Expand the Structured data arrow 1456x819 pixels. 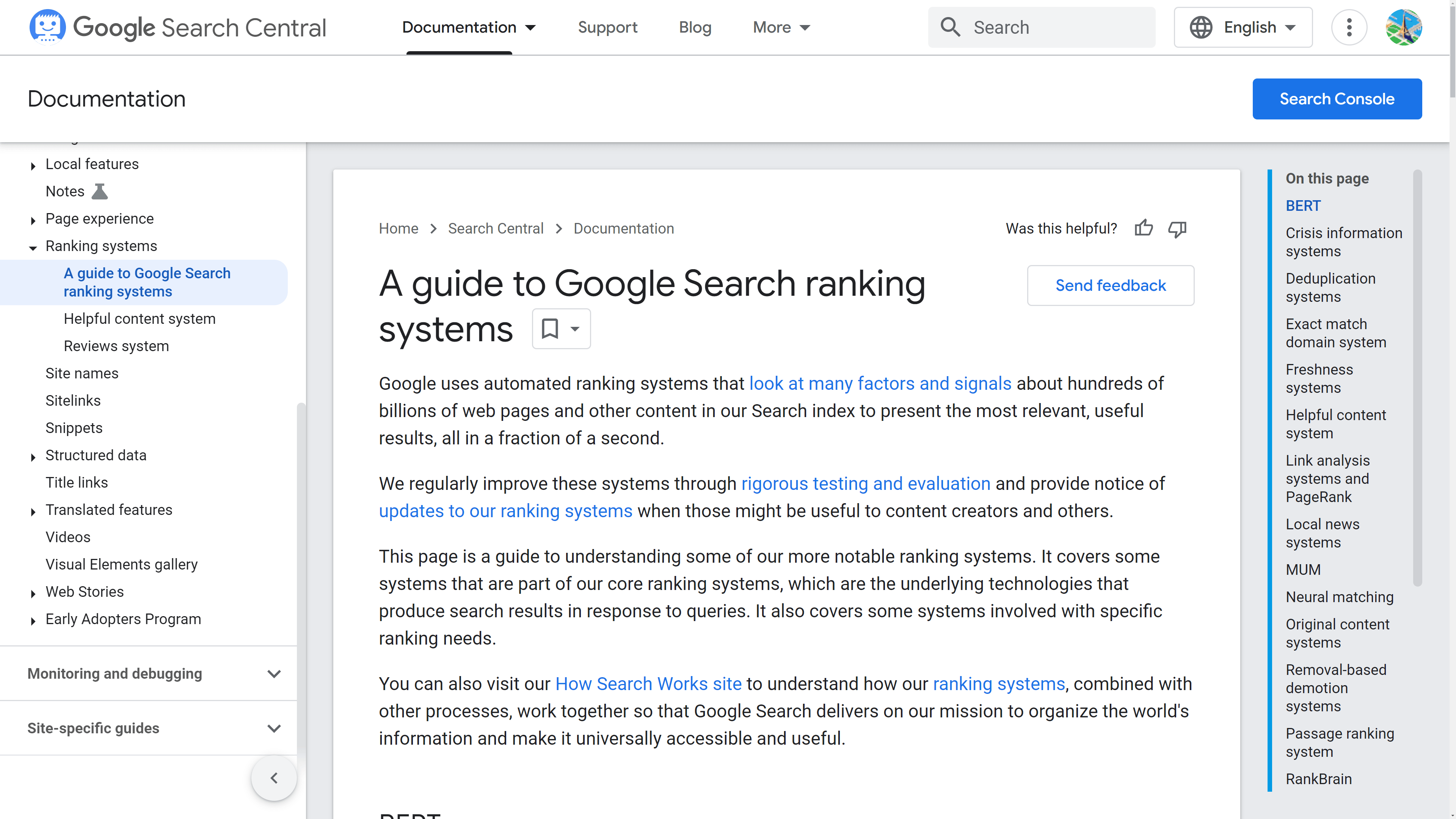coord(33,457)
